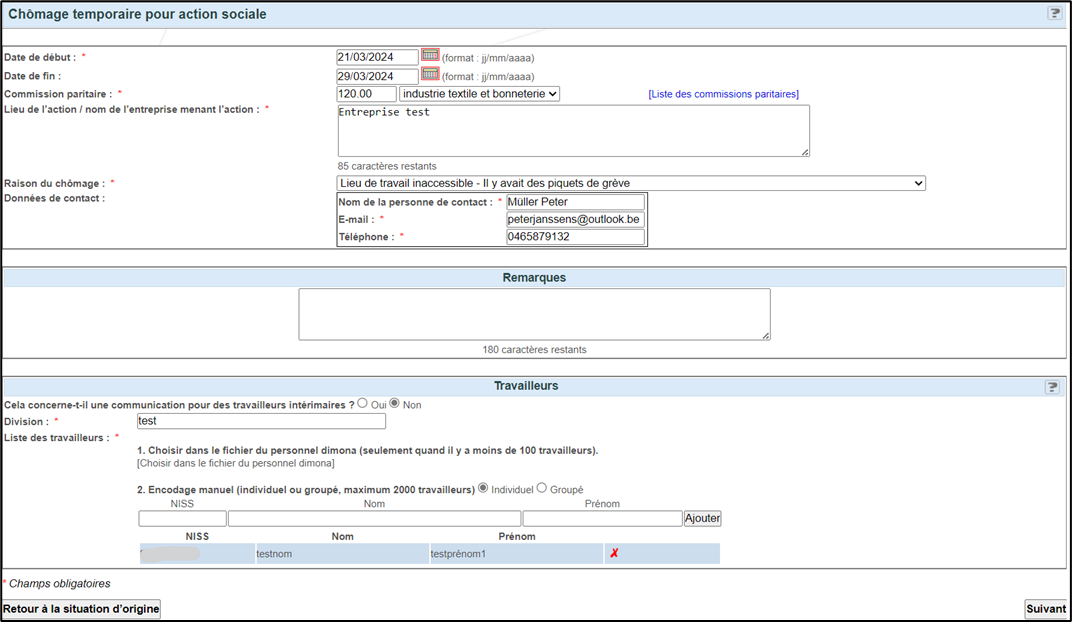The height and width of the screenshot is (622, 1072).
Task: Open the help icon in the Travailleurs header
Action: (1052, 387)
